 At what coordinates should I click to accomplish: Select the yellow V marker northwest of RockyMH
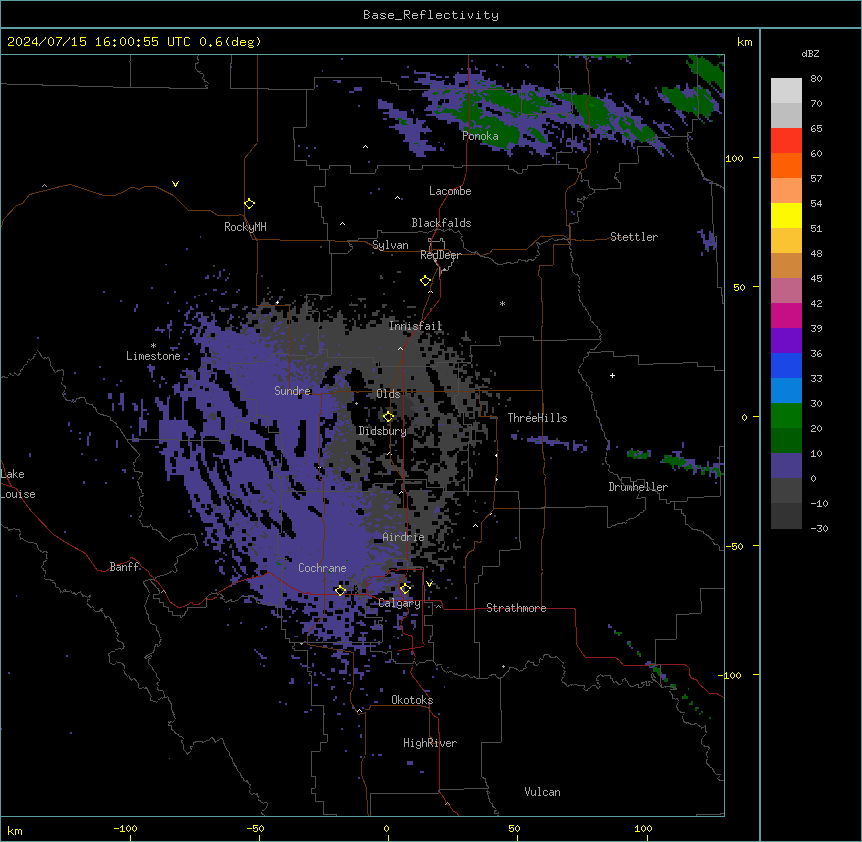[x=175, y=184]
